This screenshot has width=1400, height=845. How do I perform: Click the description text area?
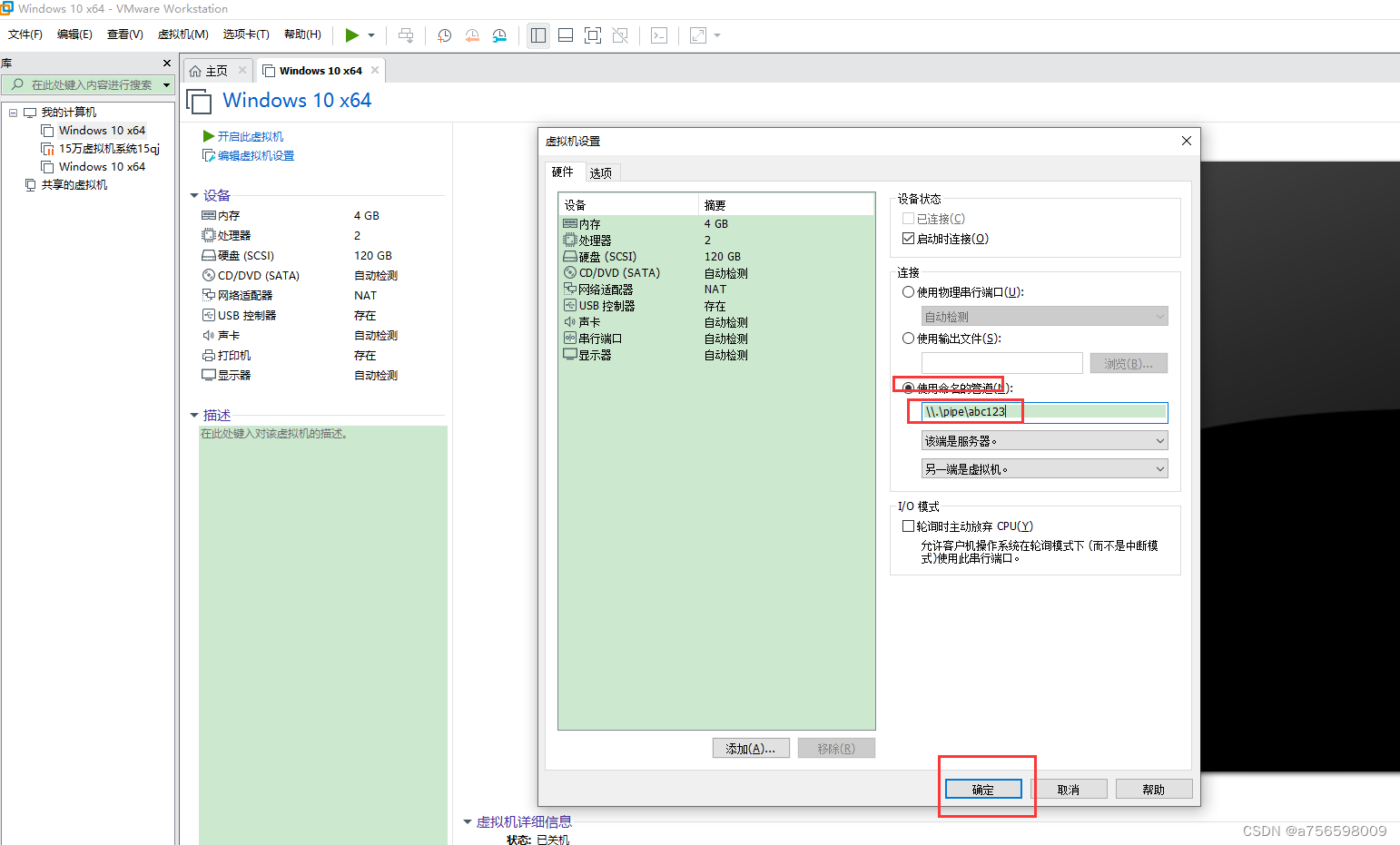tap(323, 634)
